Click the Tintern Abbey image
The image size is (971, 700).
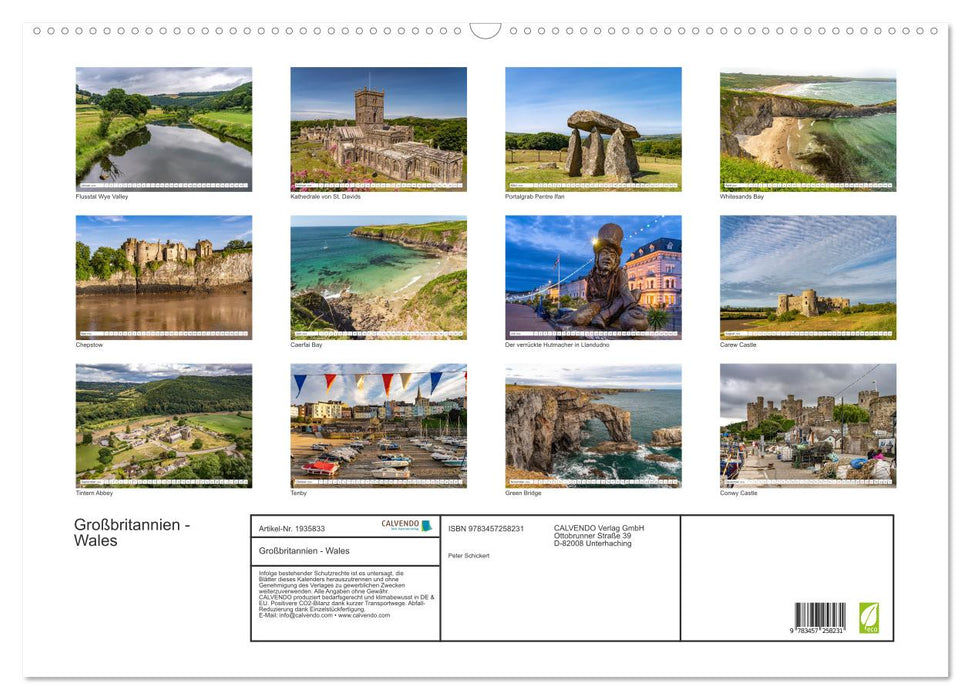click(x=164, y=426)
